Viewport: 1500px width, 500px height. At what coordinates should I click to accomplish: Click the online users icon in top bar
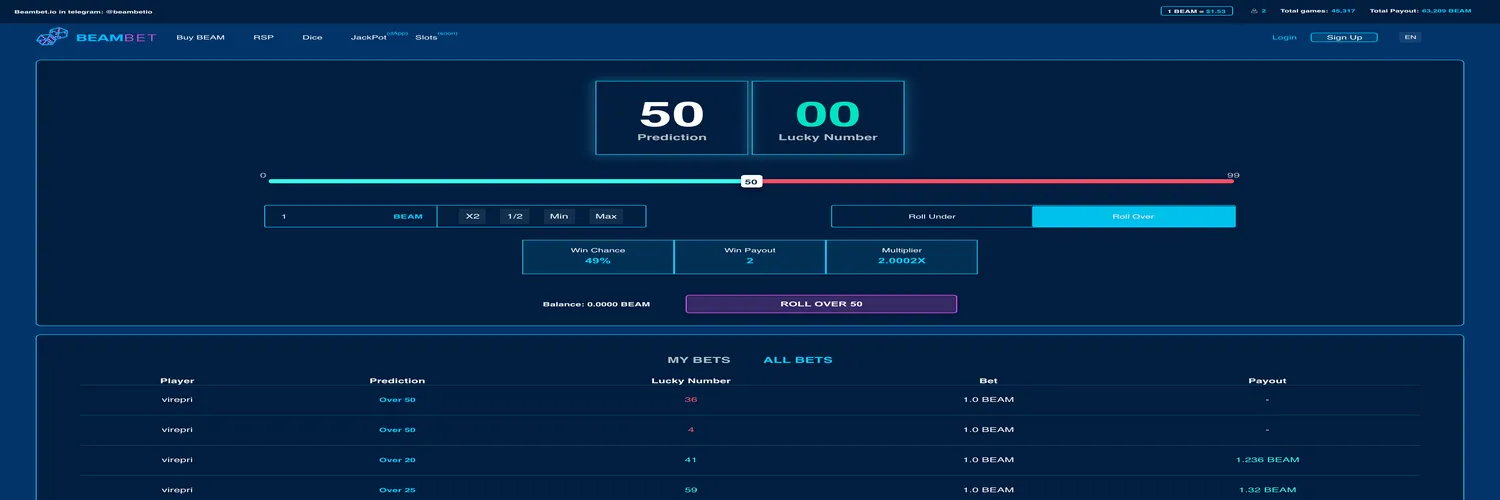coord(1254,11)
